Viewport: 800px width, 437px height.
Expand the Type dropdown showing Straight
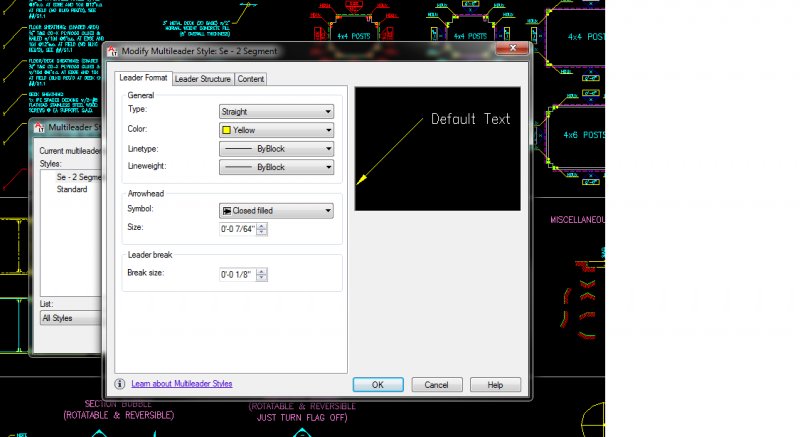tap(277, 112)
